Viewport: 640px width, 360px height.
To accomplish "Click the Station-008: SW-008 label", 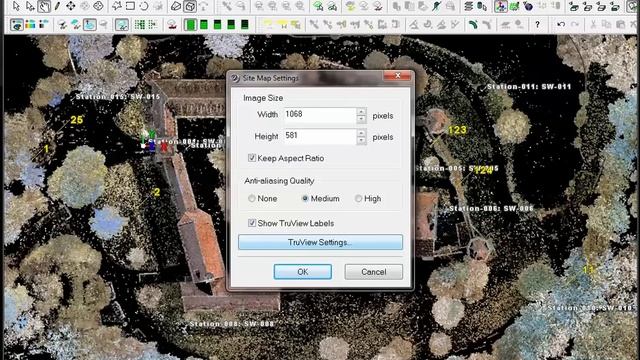I will pos(231,324).
